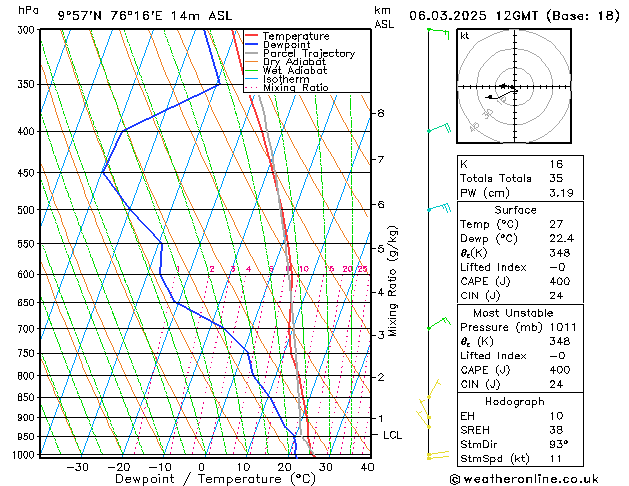The width and height of the screenshot is (629, 486).
Task: Click the yellow wind barb at 1000 hPa
Action: (438, 454)
